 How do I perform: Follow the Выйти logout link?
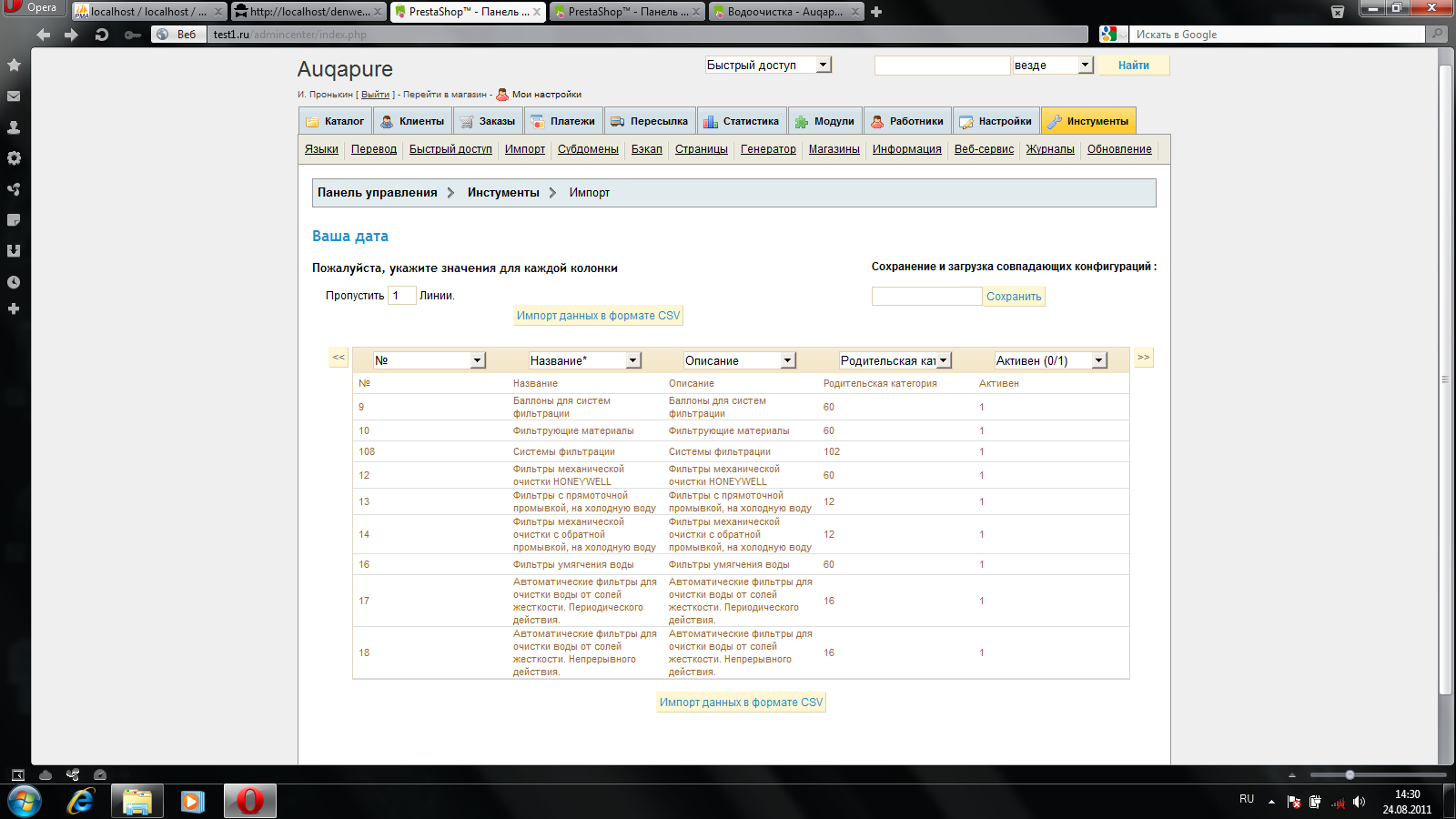tap(375, 95)
